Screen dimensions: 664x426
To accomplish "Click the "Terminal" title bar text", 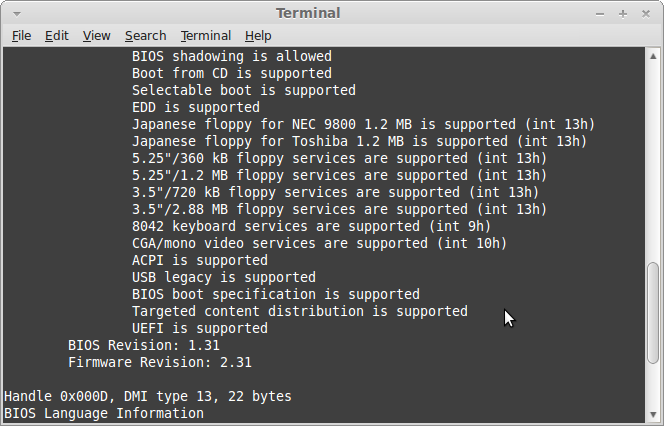I will coord(308,13).
